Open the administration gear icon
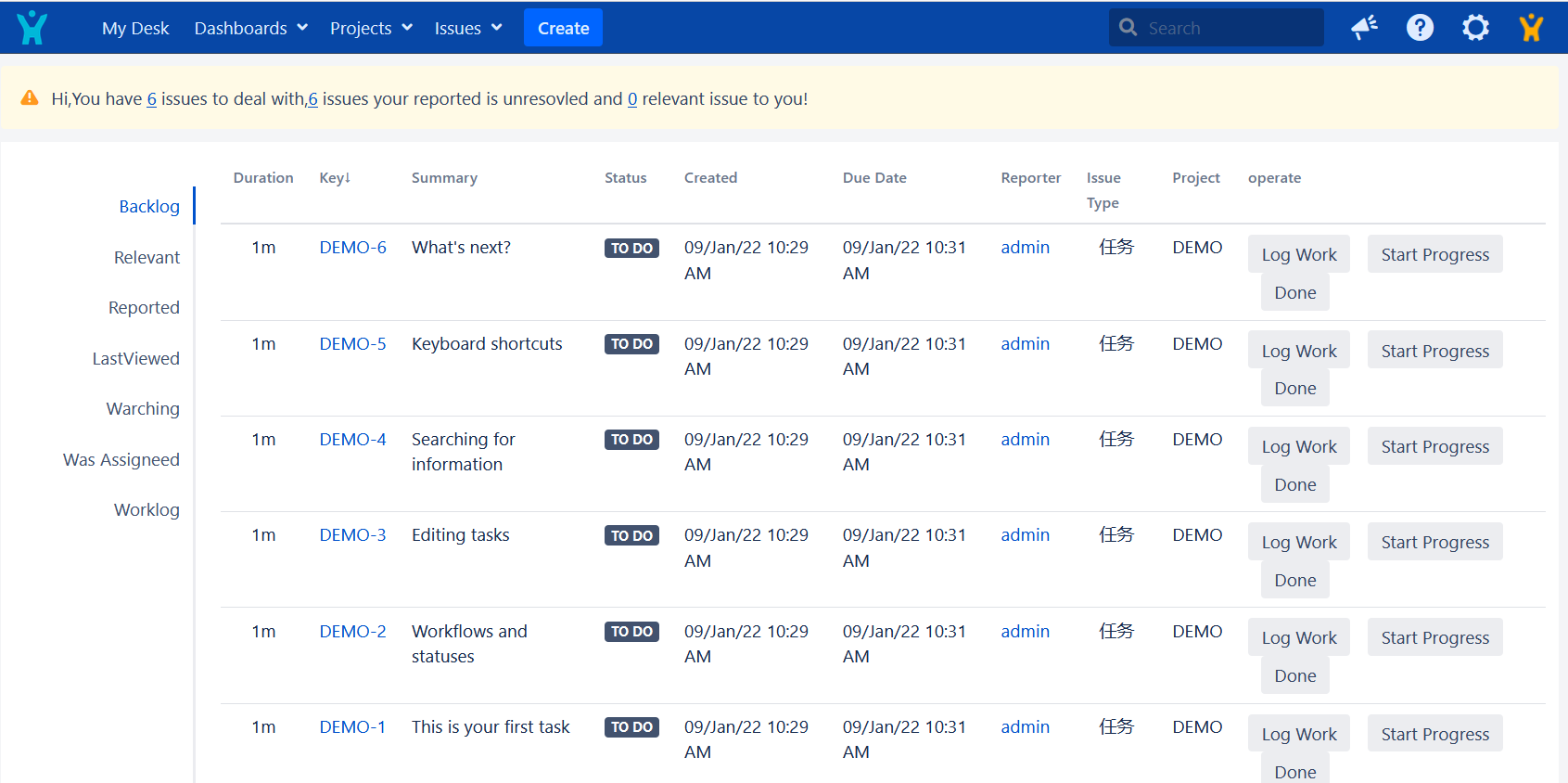This screenshot has width=1568, height=783. point(1475,28)
